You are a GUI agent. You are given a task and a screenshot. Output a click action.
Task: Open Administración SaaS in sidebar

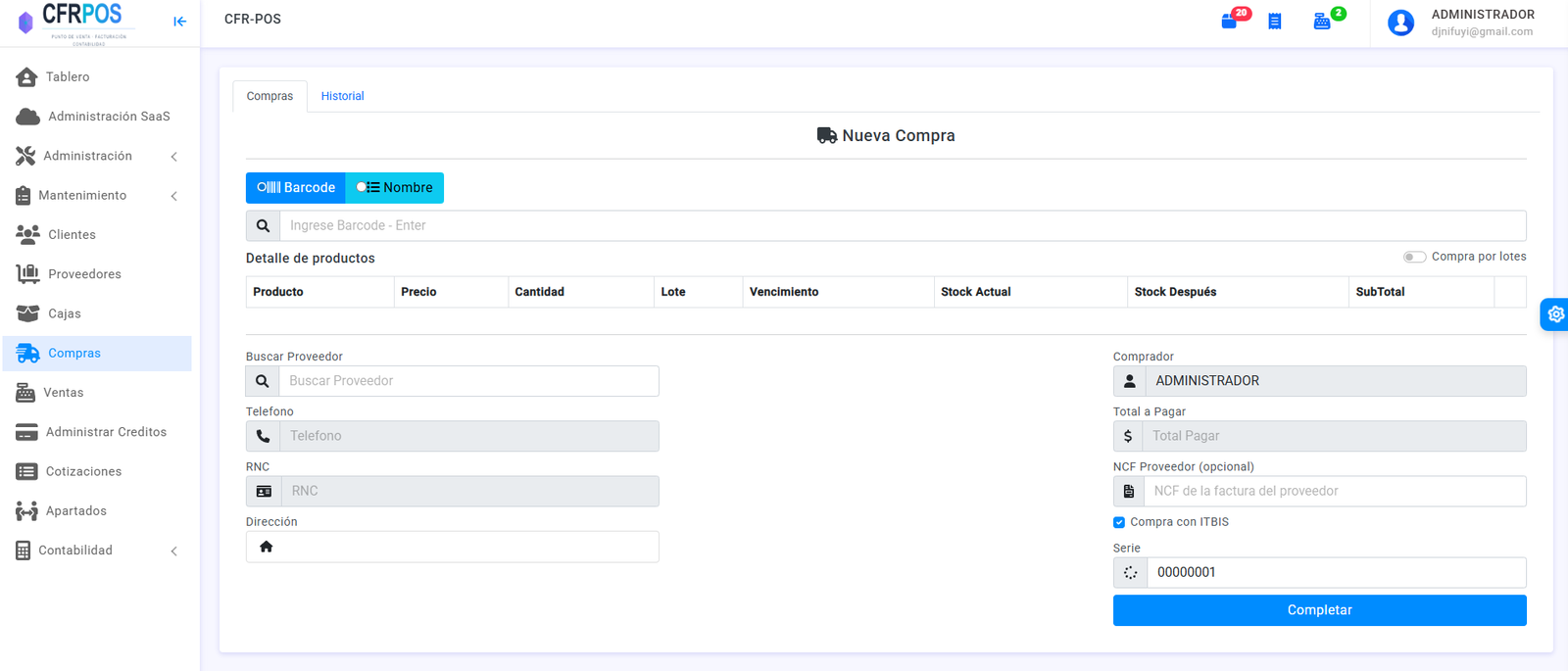click(x=97, y=116)
